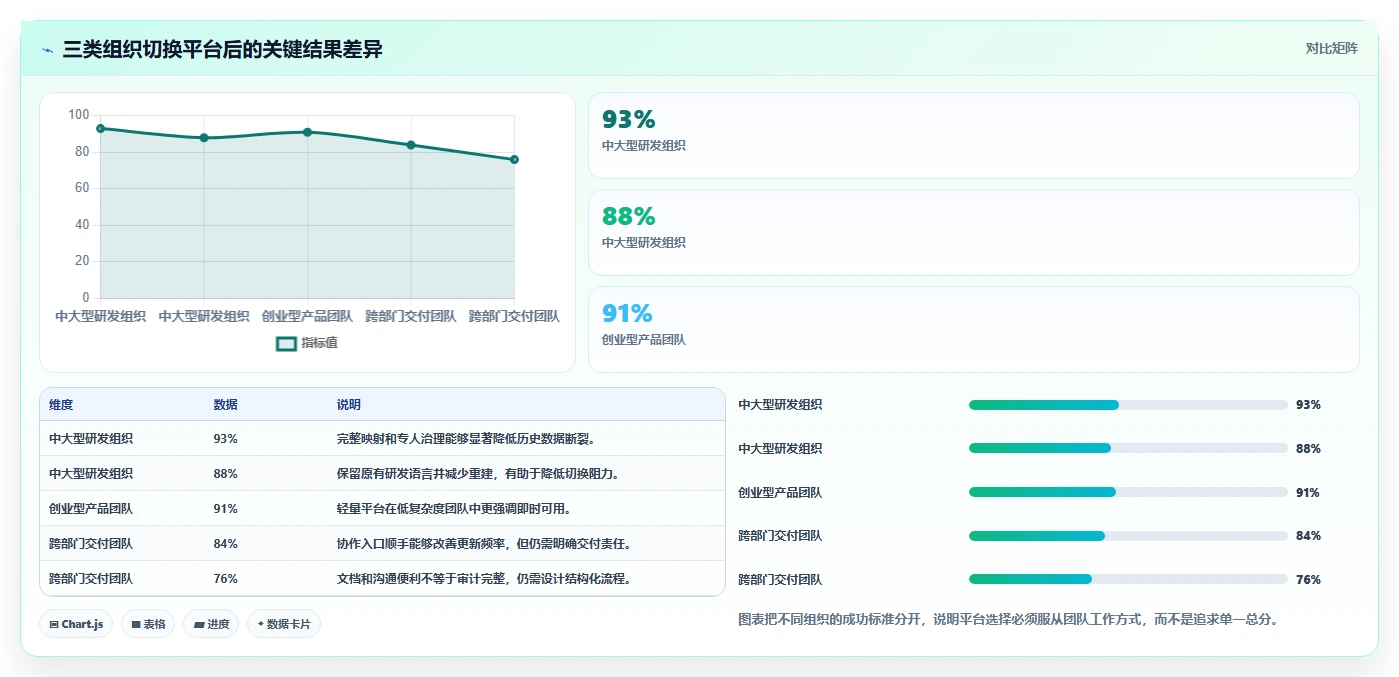Click table text 轻量平台在低复杂度团队中更强调即时可用
The image size is (1399, 677).
454,509
